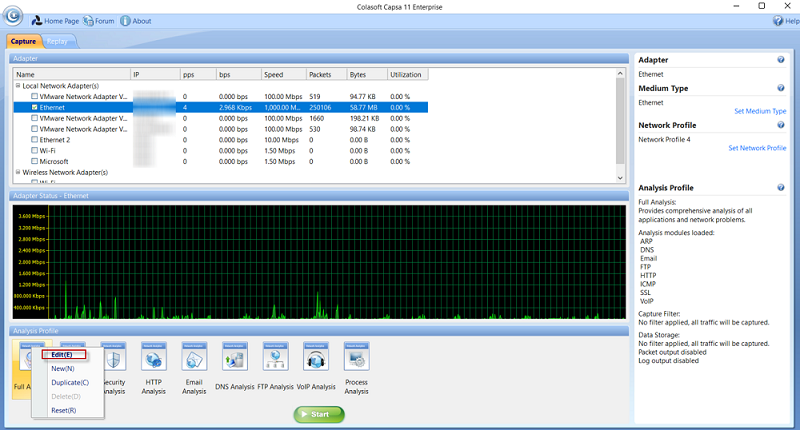Click the 94.77 KB bytes cell
The image size is (800, 430).
pyautogui.click(x=363, y=96)
